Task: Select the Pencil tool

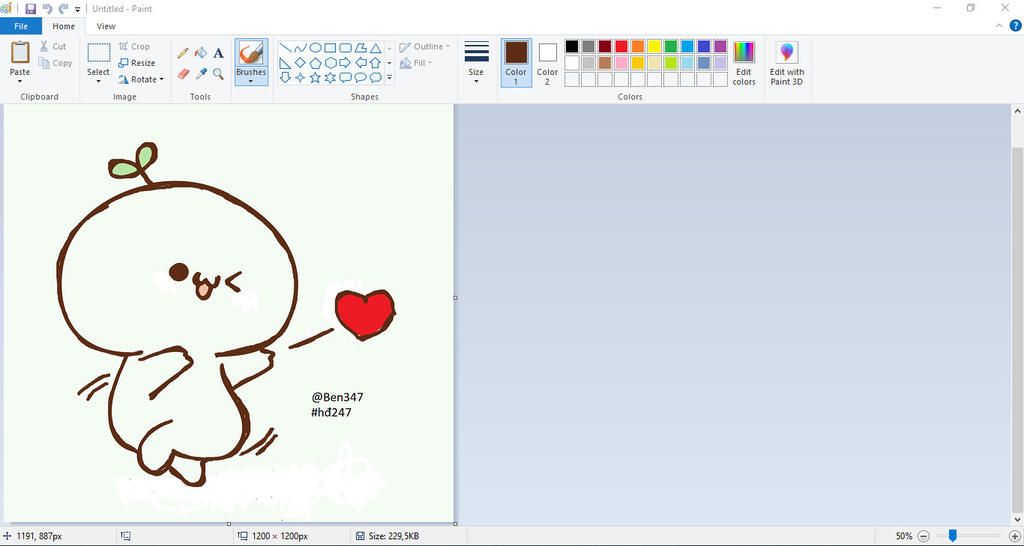Action: (x=183, y=53)
